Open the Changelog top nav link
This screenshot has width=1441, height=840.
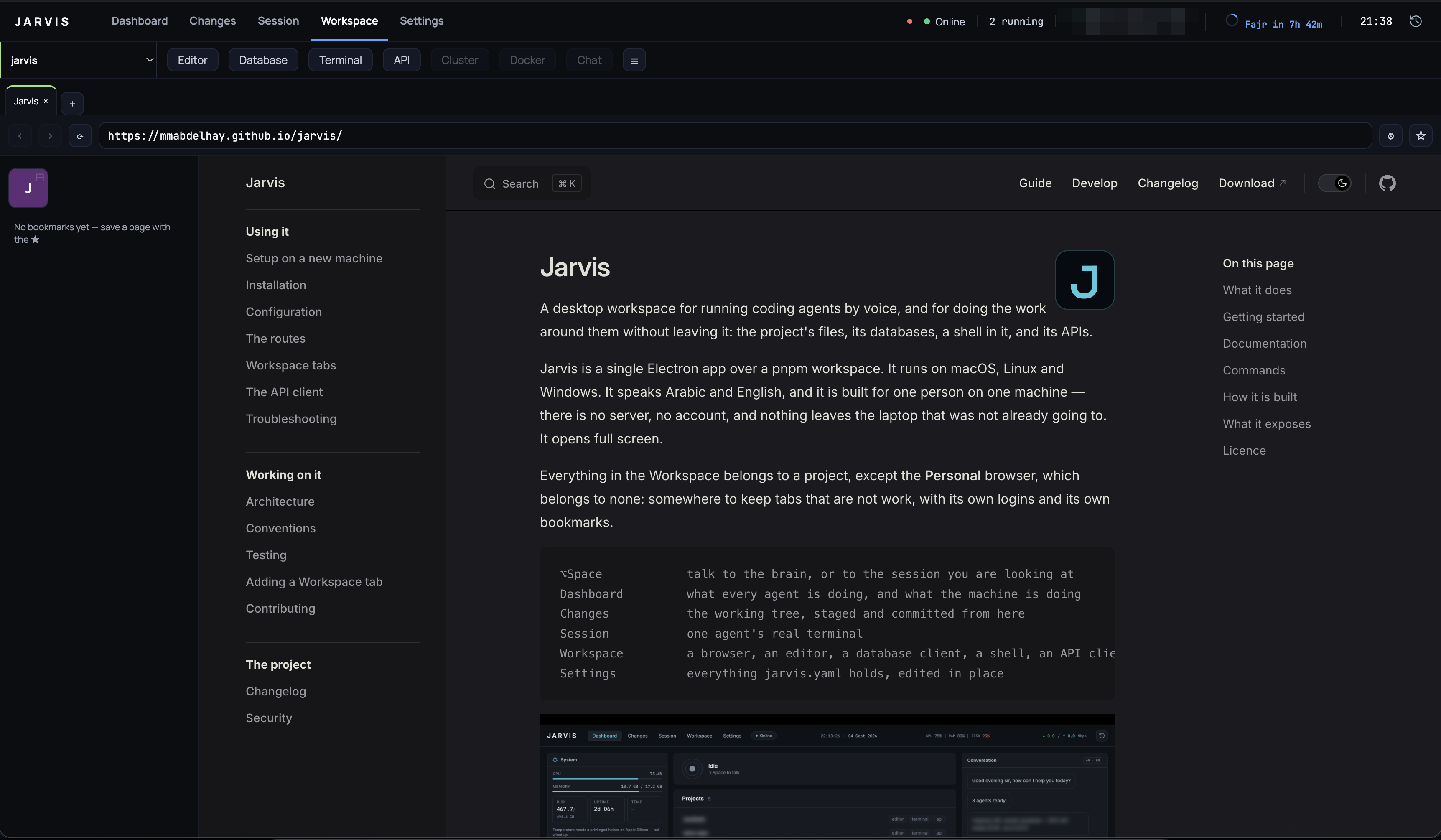1168,183
